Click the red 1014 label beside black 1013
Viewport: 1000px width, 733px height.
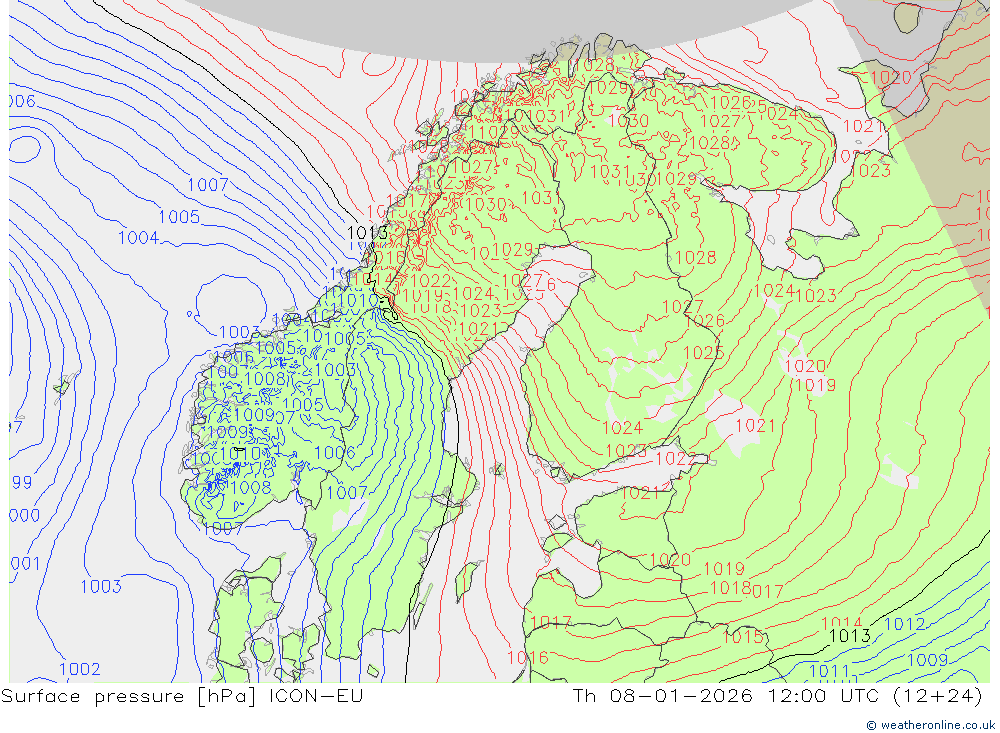(841, 623)
